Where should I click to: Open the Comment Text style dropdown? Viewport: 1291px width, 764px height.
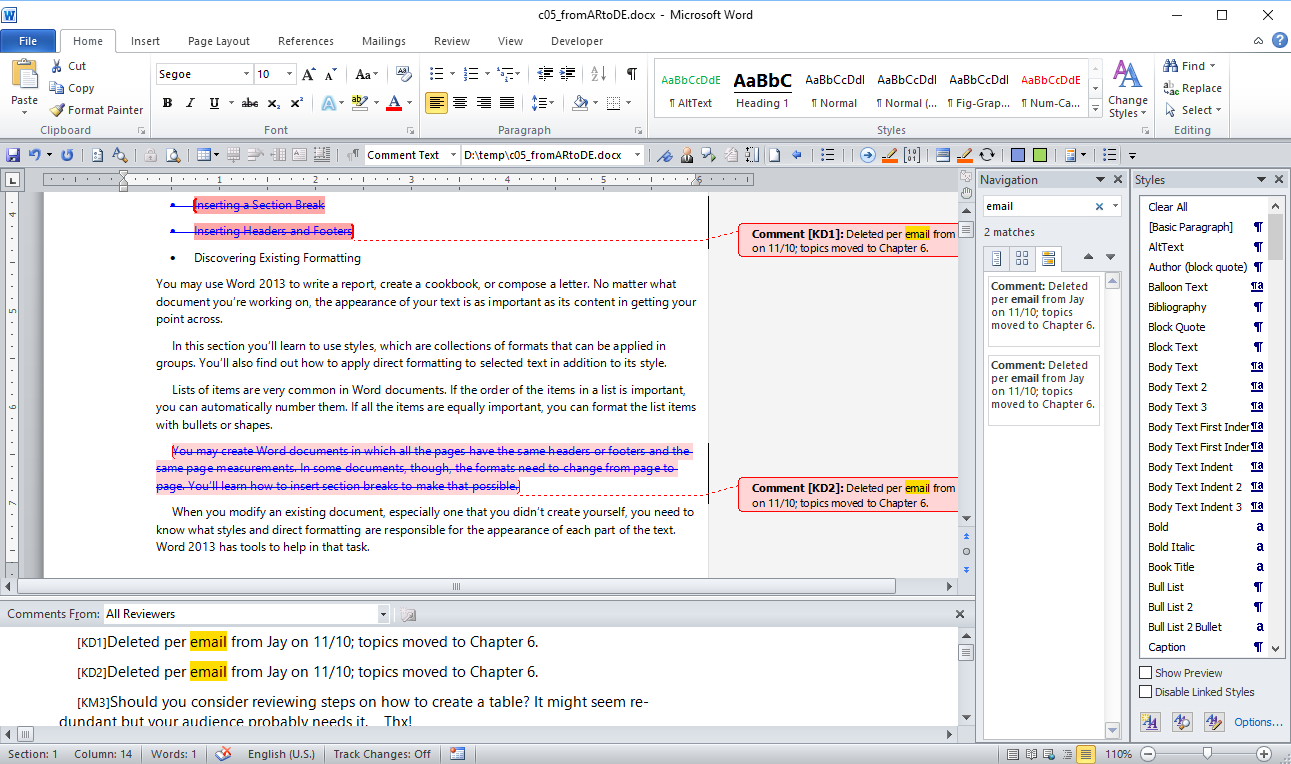[451, 155]
